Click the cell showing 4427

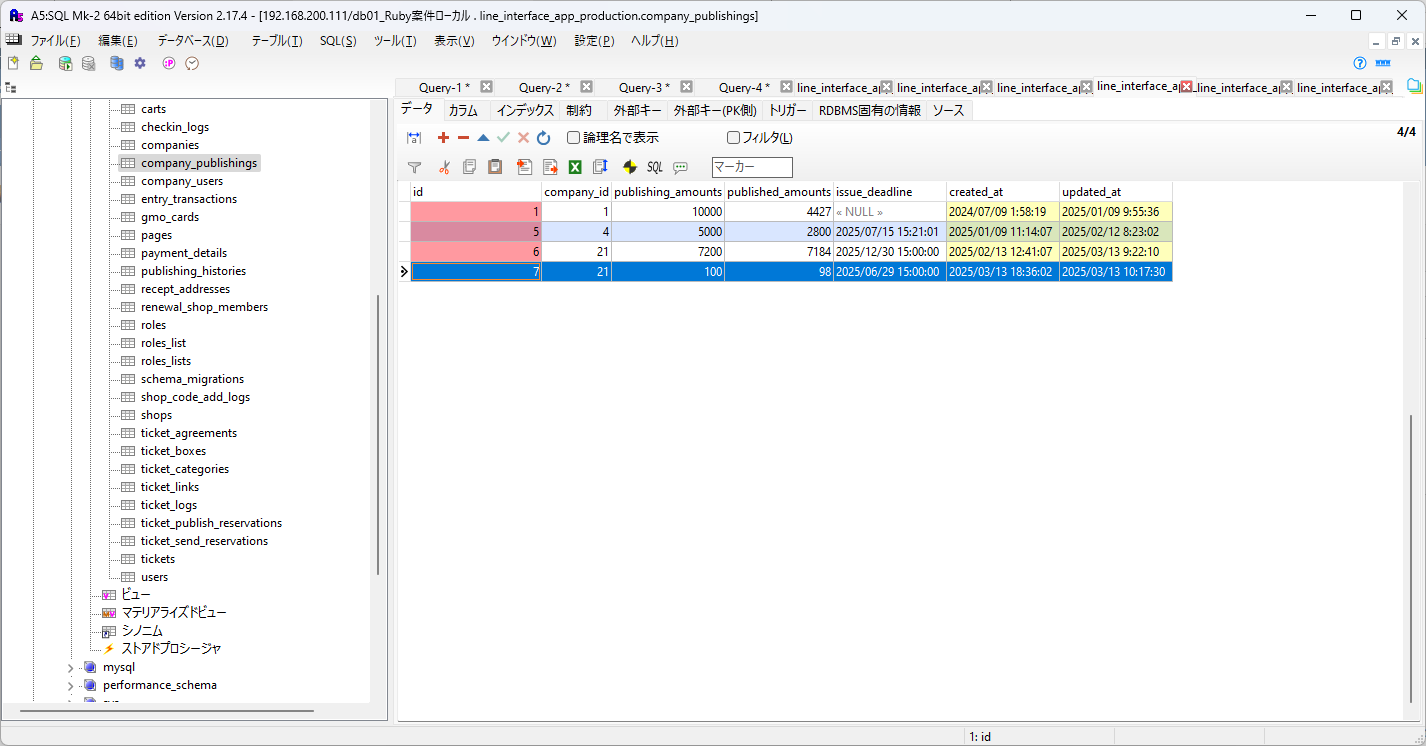779,212
